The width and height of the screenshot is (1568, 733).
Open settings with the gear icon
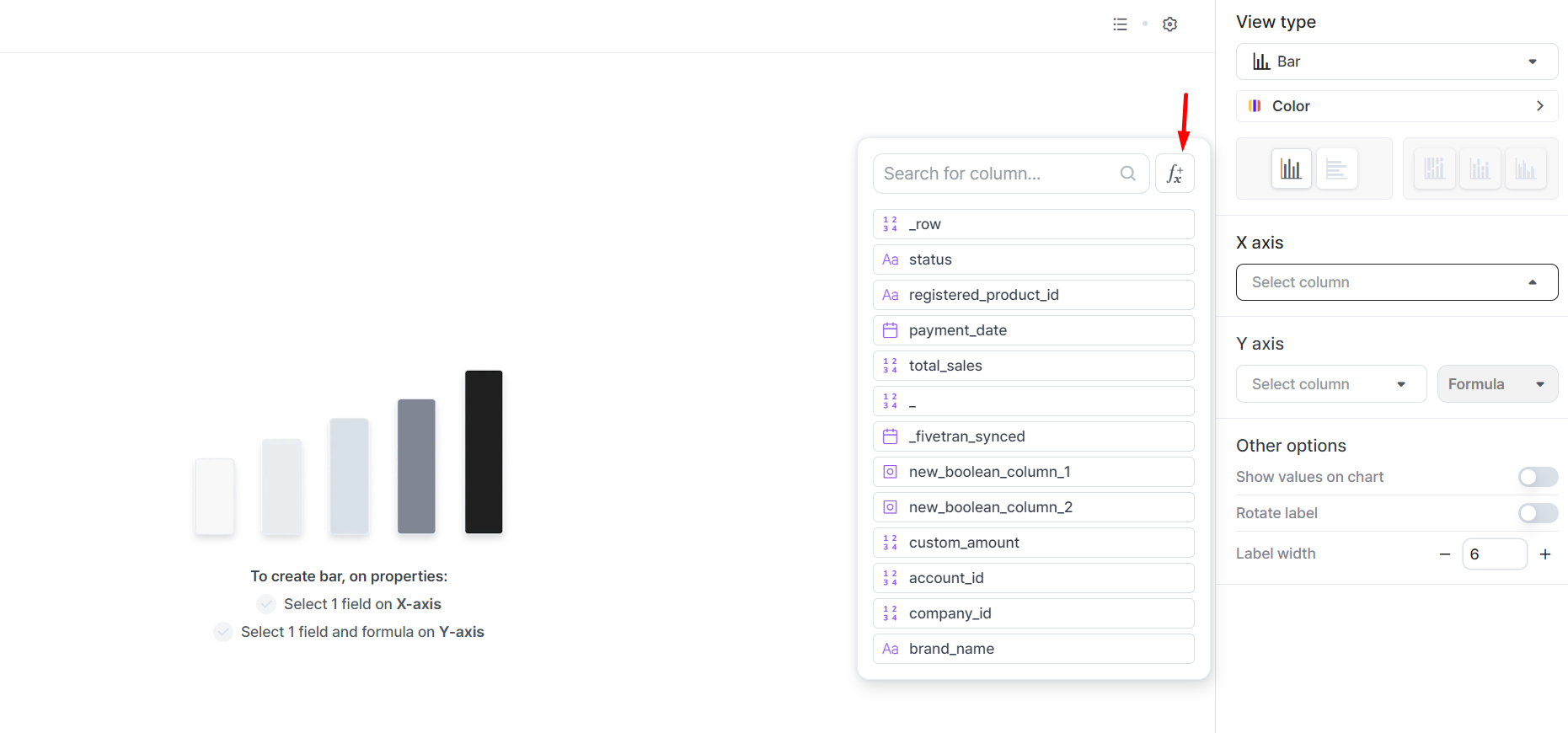(1169, 24)
